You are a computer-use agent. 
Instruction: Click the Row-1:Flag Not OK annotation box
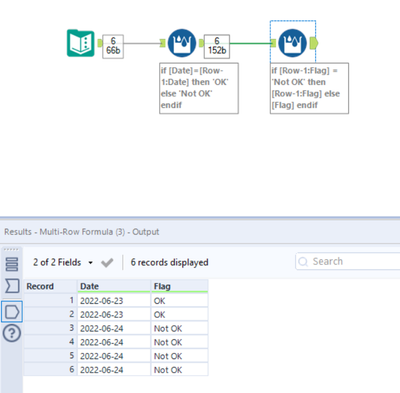tap(309, 88)
